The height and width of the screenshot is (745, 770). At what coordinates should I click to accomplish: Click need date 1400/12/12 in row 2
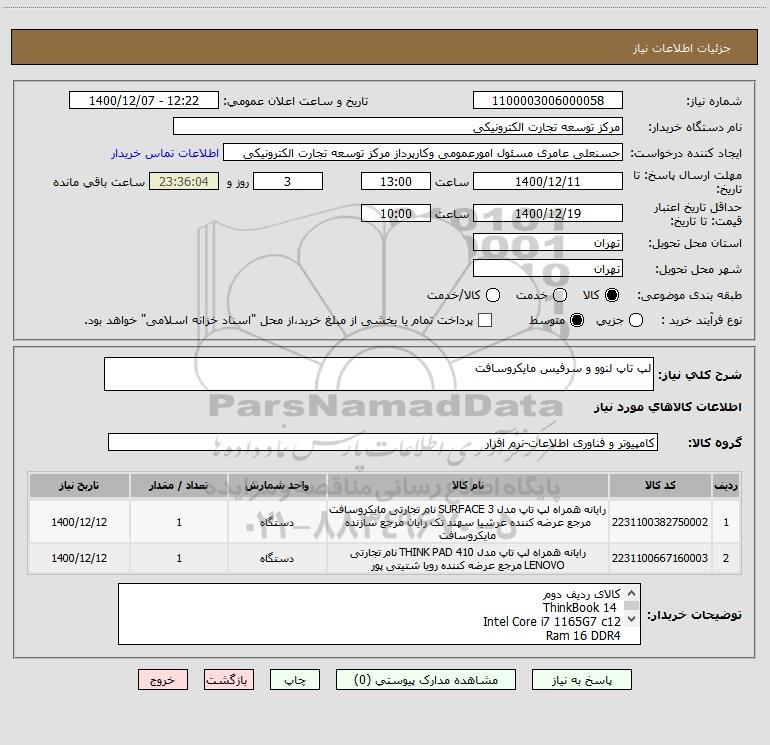coord(79,558)
